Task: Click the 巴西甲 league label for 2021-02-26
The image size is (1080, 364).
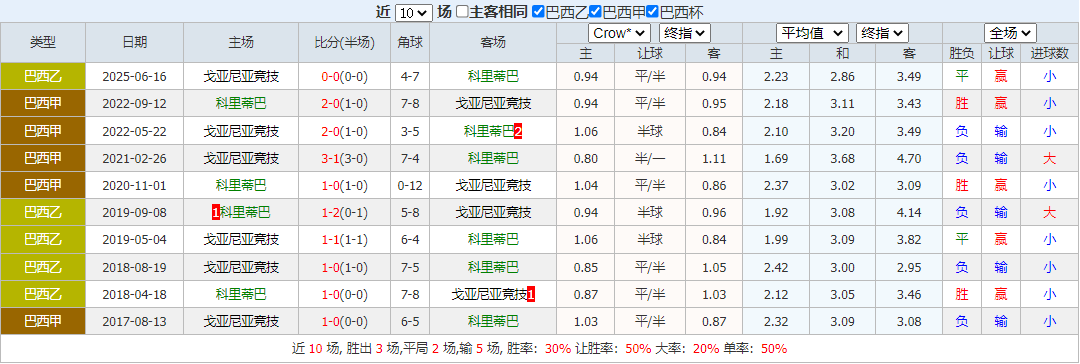Action: point(43,159)
